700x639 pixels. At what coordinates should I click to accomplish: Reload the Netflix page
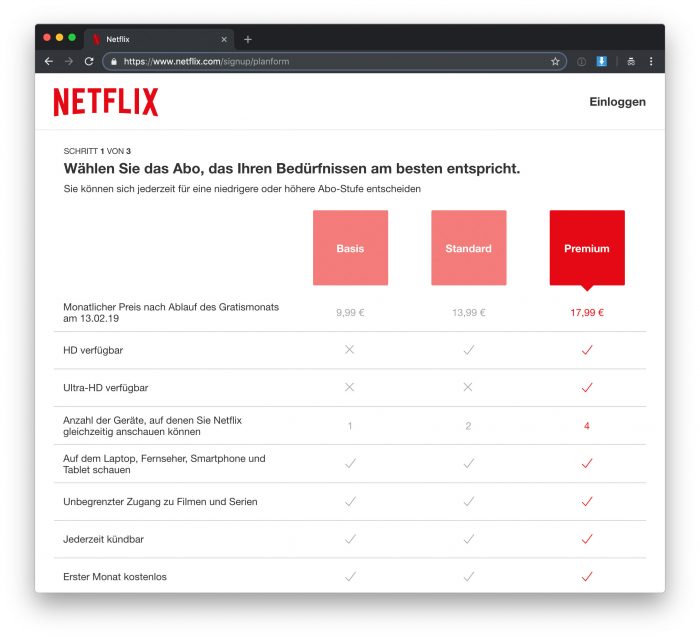click(x=89, y=61)
